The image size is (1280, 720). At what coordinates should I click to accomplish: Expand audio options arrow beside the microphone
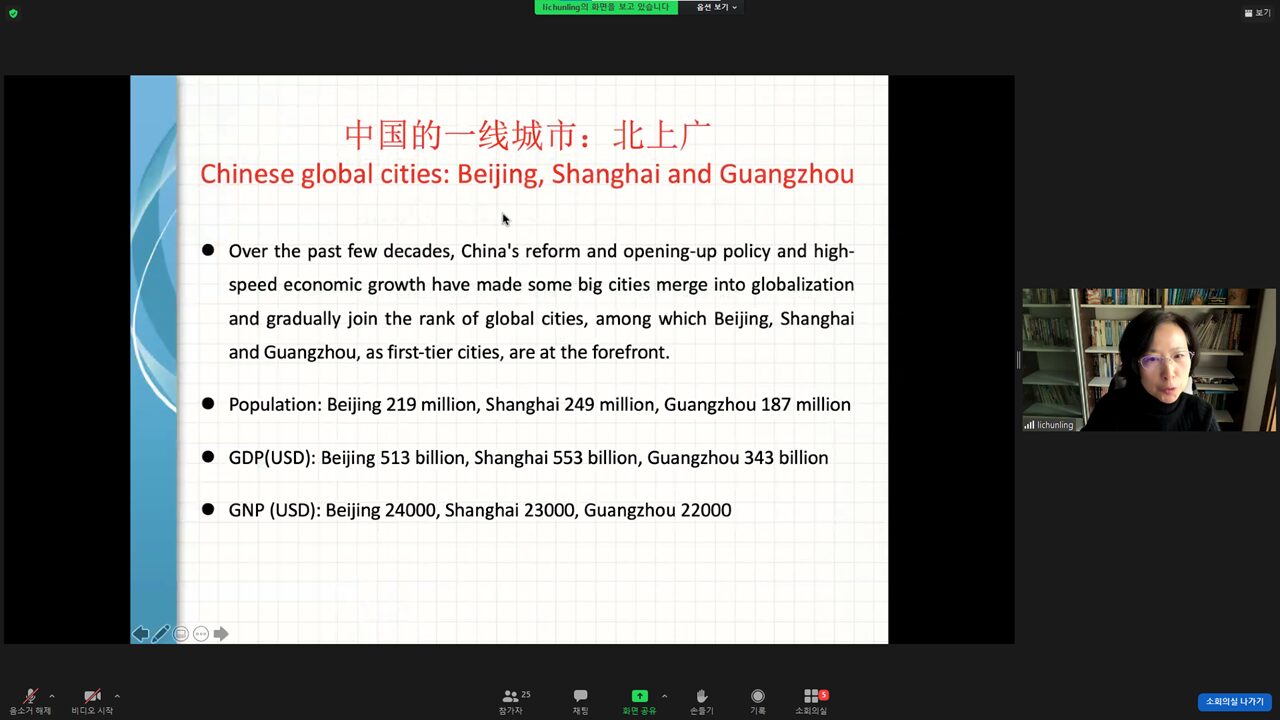52,696
